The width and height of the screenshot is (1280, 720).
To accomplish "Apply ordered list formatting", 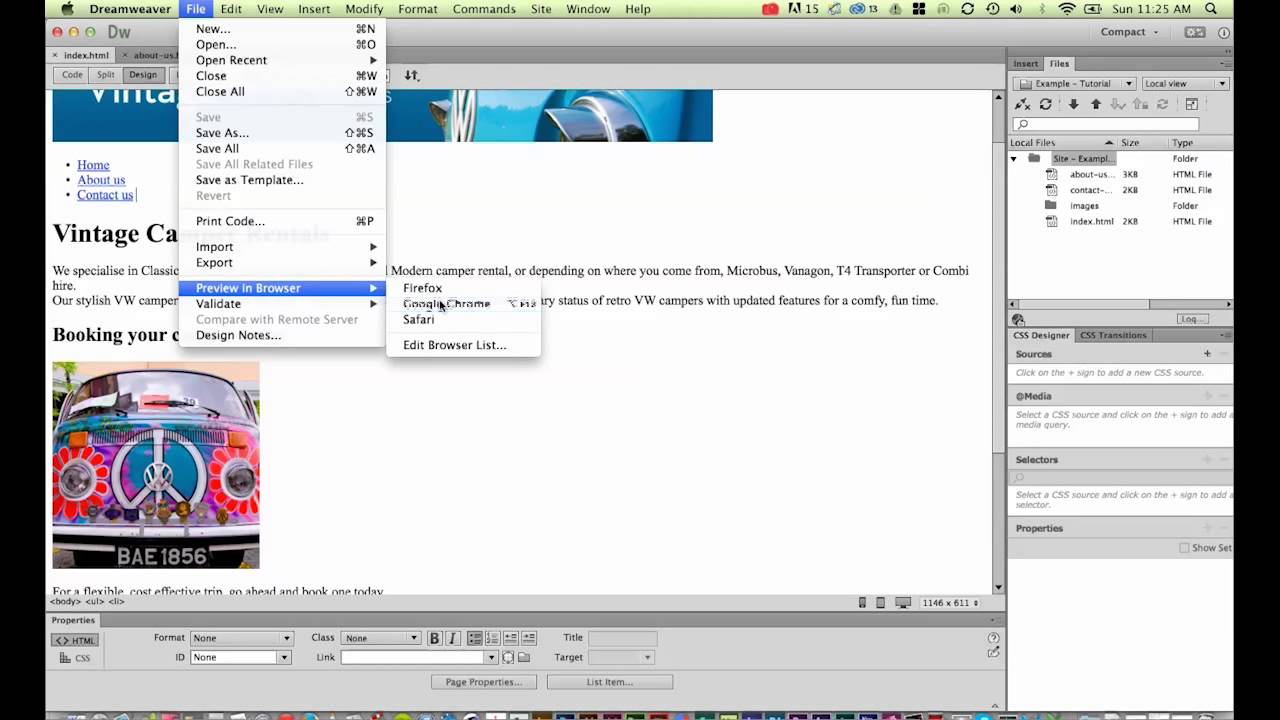I will pyautogui.click(x=492, y=638).
